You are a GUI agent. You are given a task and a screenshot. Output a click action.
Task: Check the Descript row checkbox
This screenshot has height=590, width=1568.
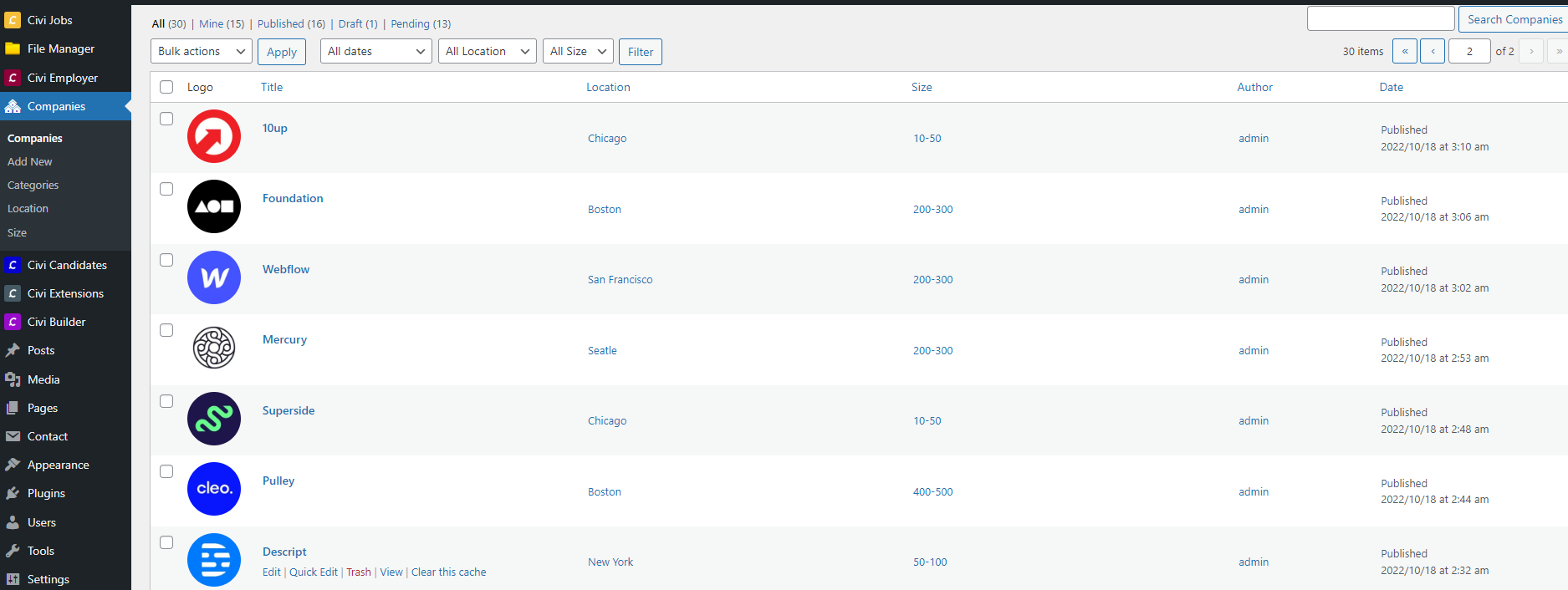pos(166,542)
